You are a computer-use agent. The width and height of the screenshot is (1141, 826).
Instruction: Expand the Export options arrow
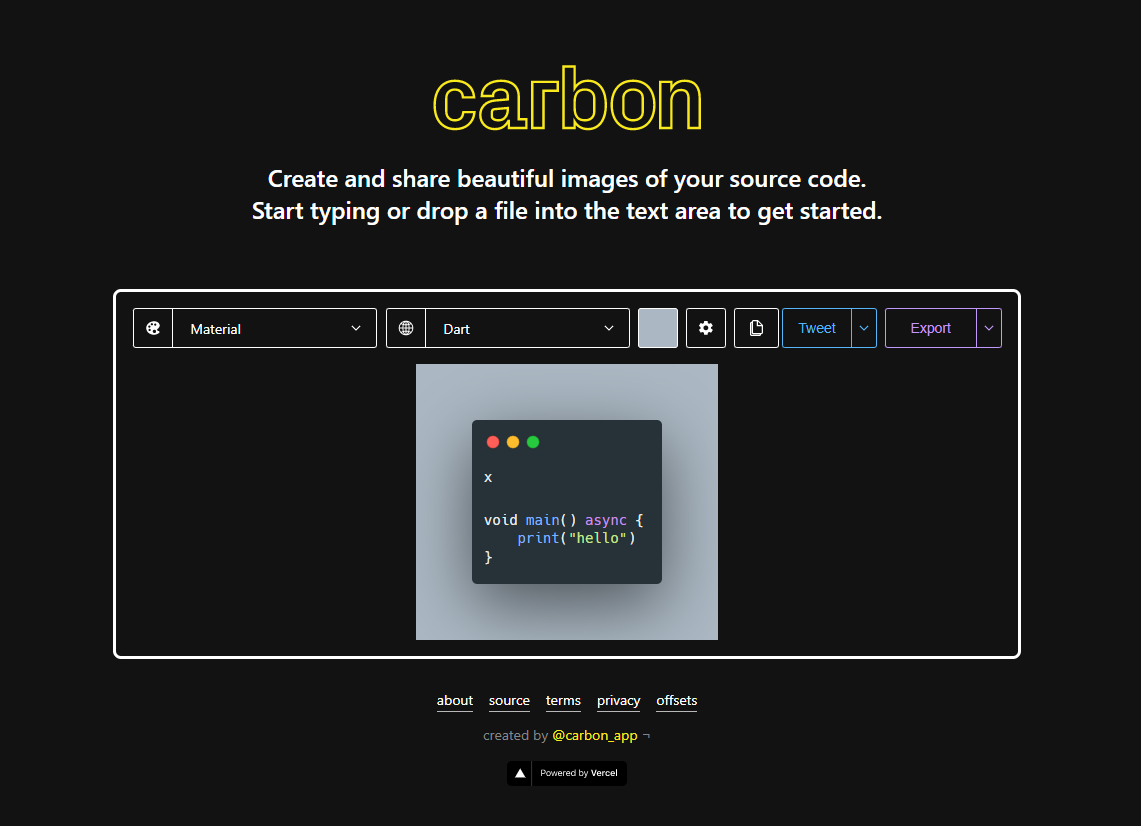tap(989, 328)
